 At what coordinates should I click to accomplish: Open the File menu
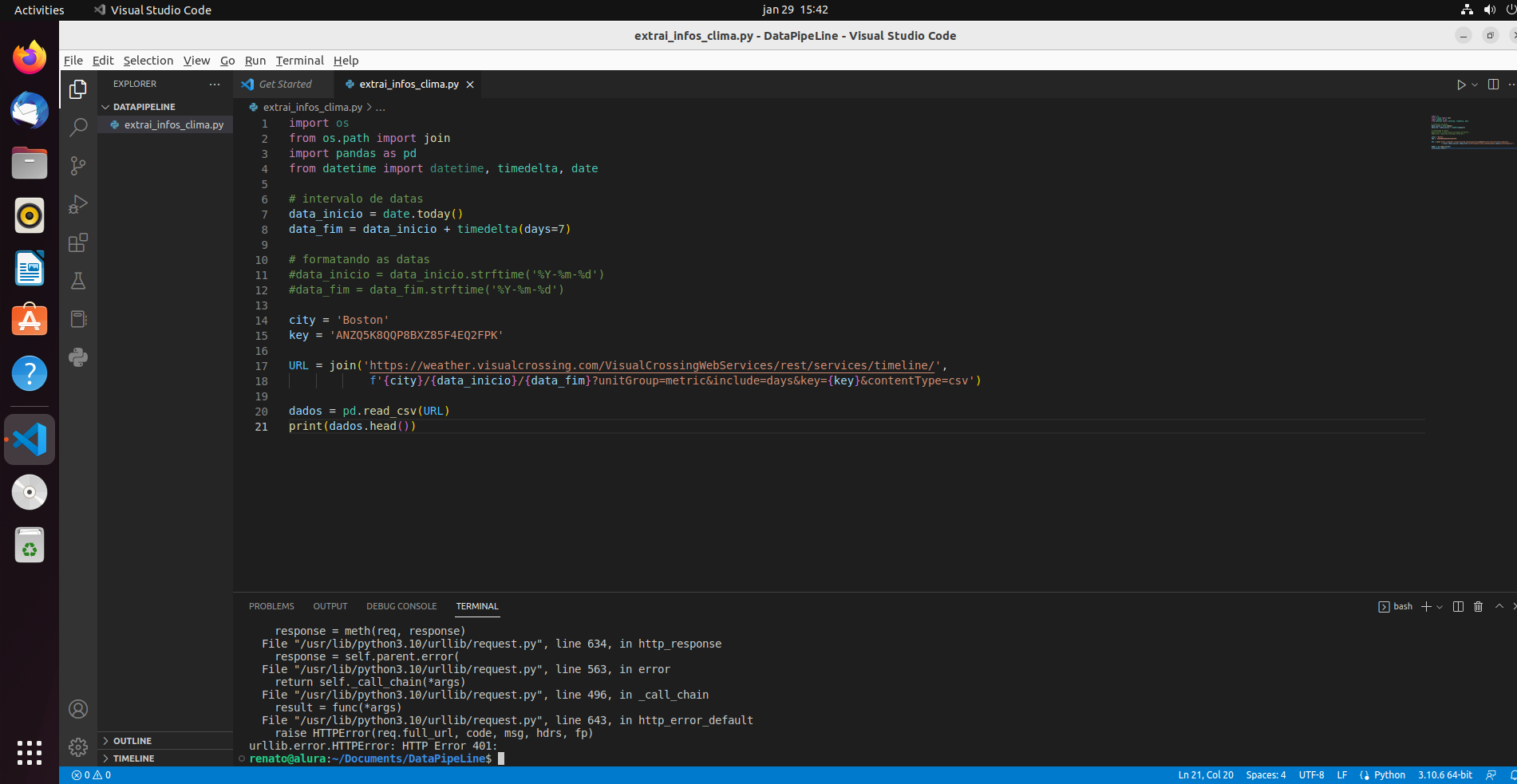(x=73, y=61)
